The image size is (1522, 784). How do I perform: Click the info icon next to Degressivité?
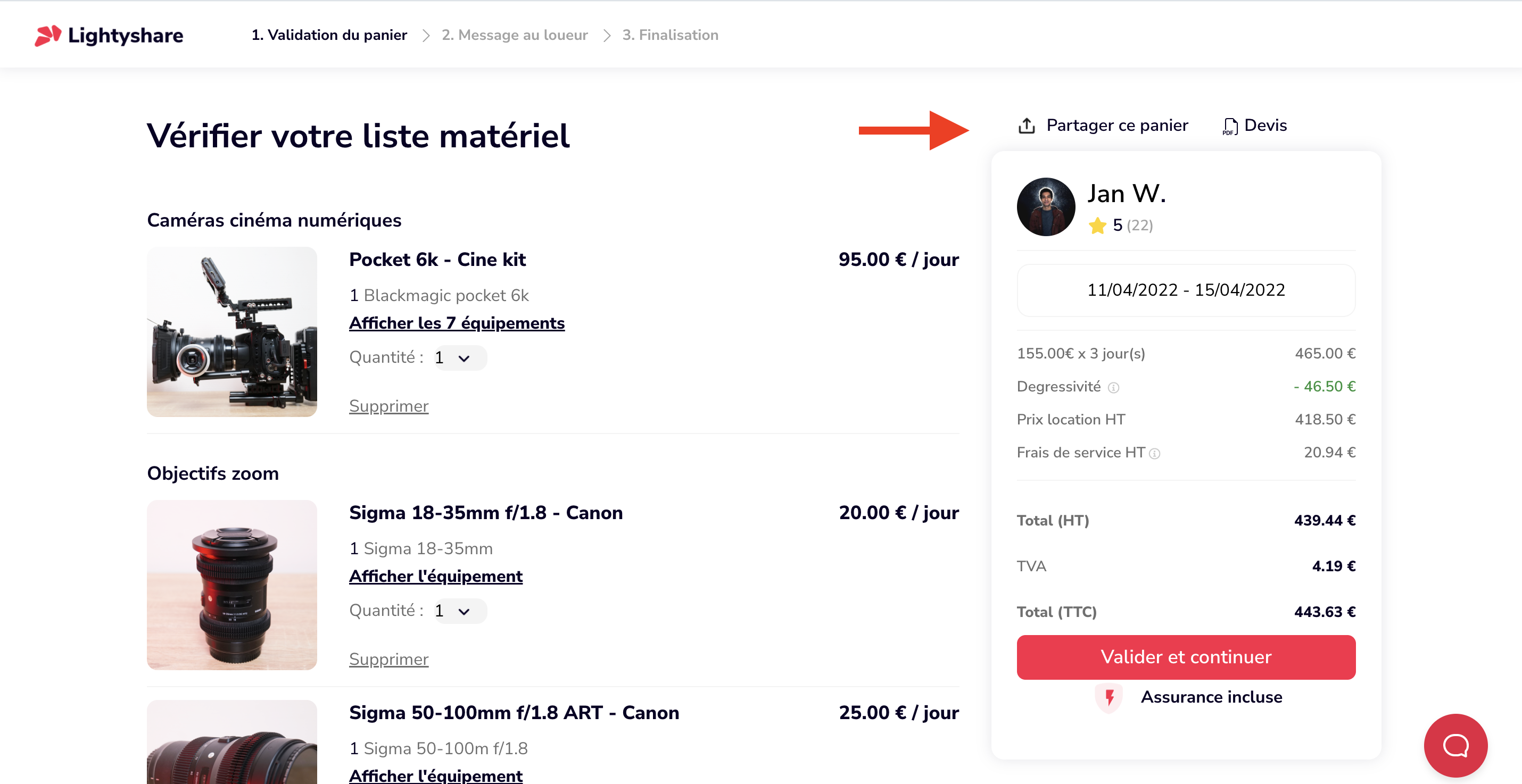click(x=1114, y=388)
